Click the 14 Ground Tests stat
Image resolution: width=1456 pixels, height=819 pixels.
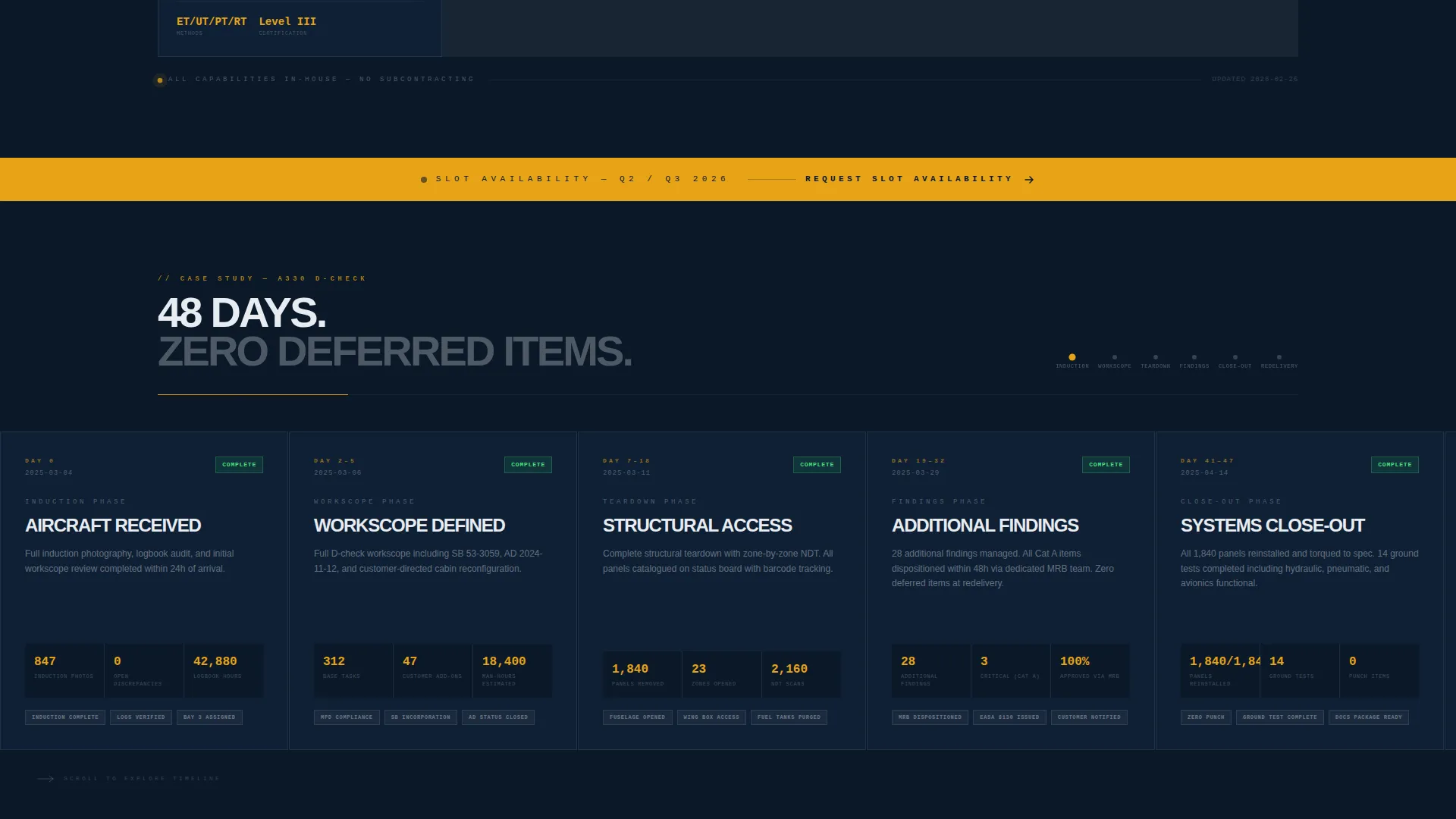pyautogui.click(x=1300, y=670)
